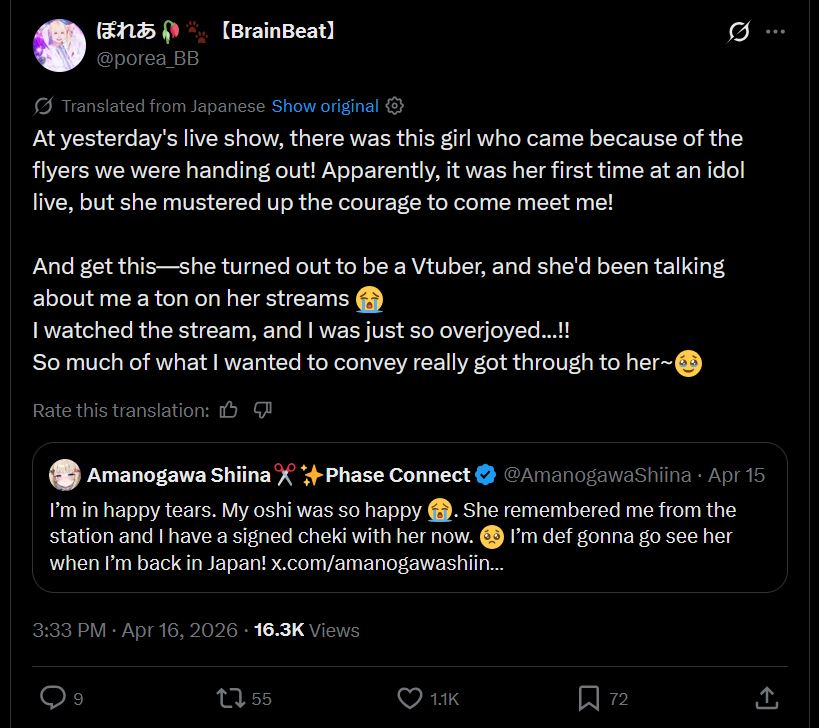The height and width of the screenshot is (728, 819).
Task: Open translation settings gear icon
Action: (x=394, y=106)
